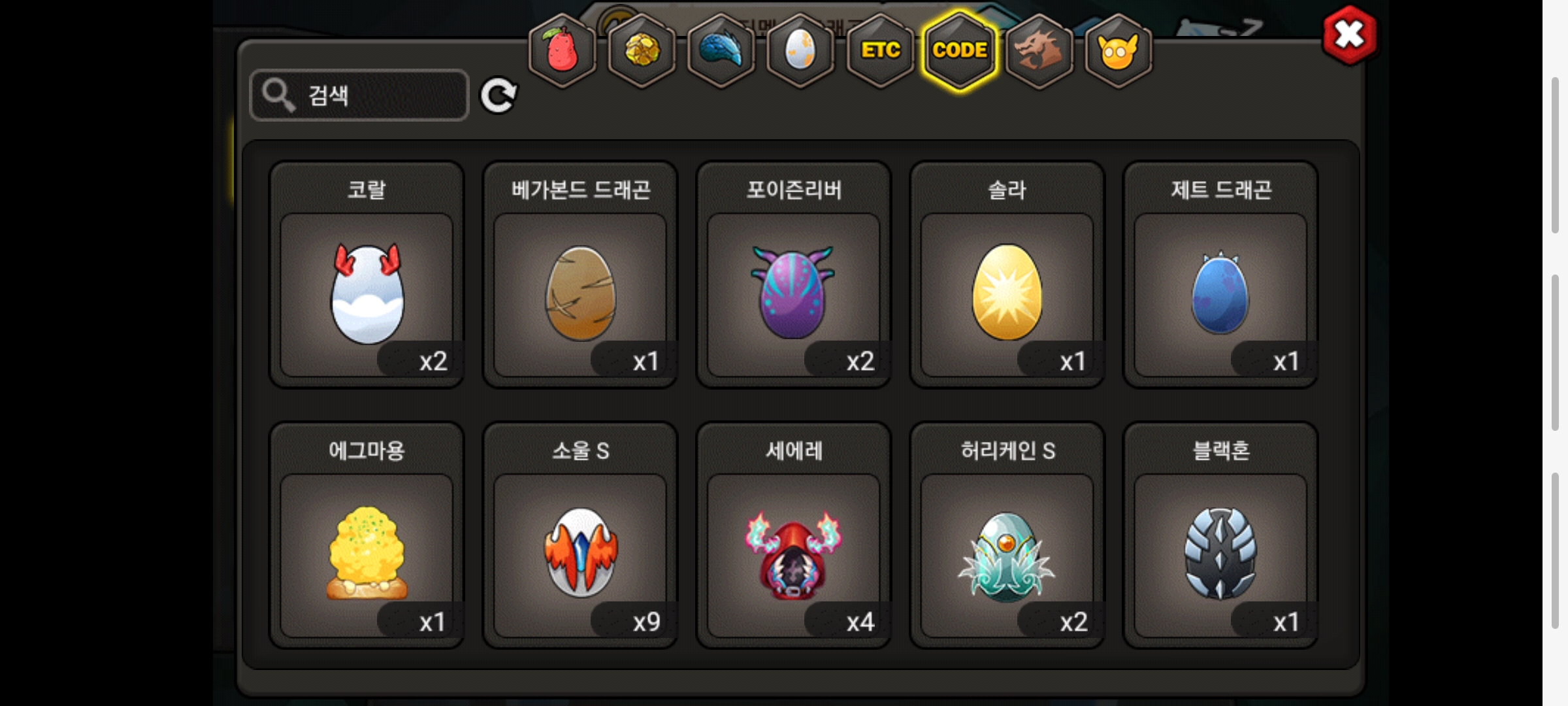Screen dimensions: 1568x706
Task: Close the inventory with red X
Action: [x=1349, y=35]
